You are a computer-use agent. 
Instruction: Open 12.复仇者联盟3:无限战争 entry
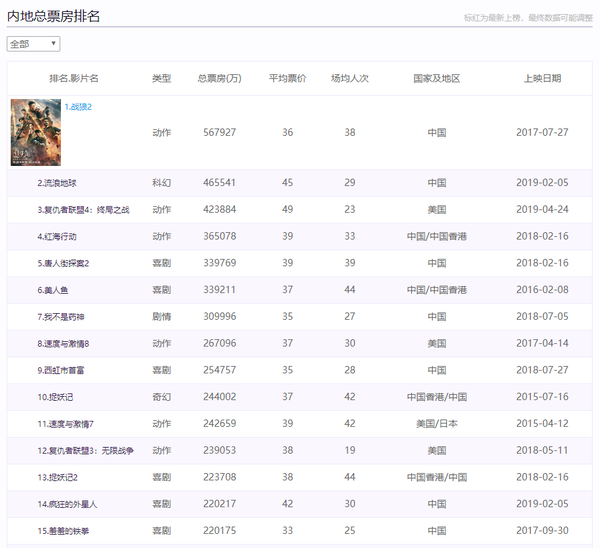[x=85, y=451]
